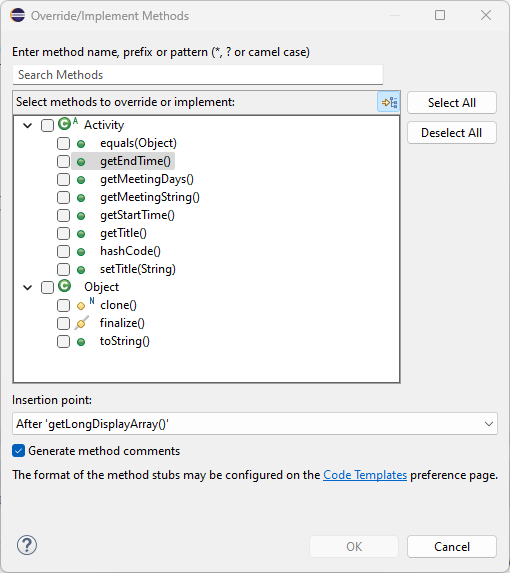Screen dimensions: 510x573
Task: Click the Cancel button
Action: [452, 547]
